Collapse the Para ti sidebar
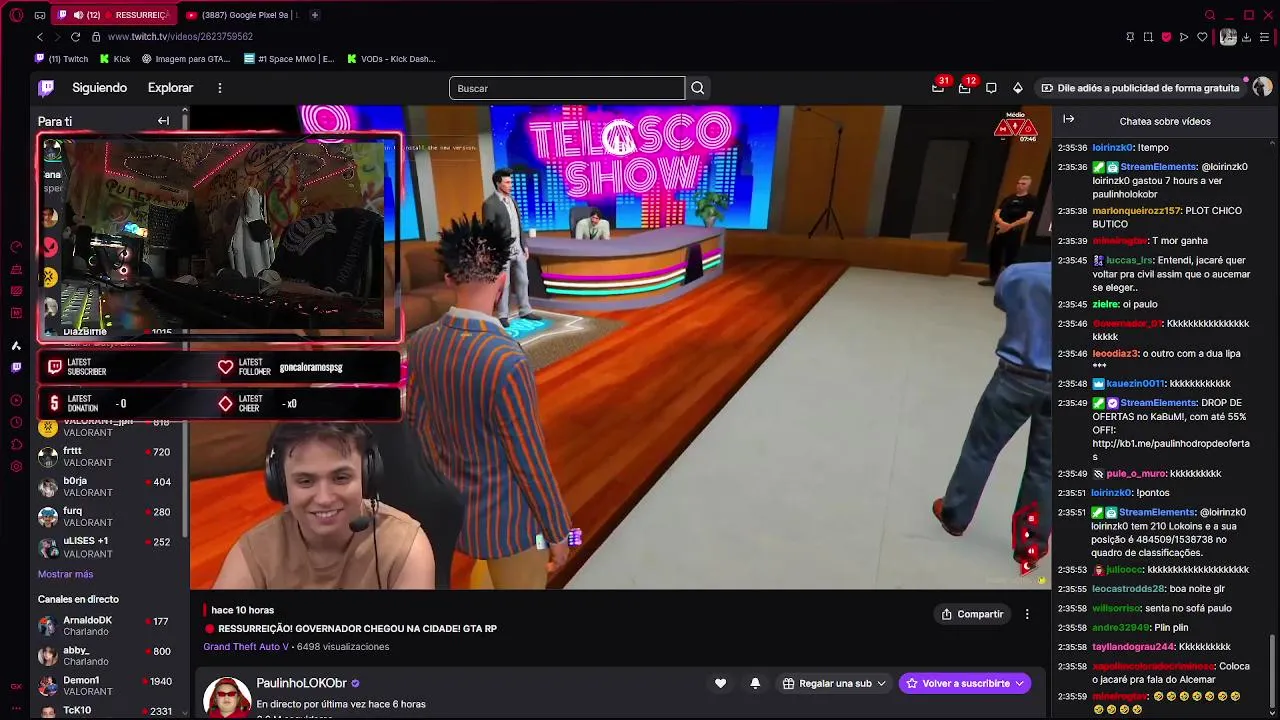1280x720 pixels. 163,121
